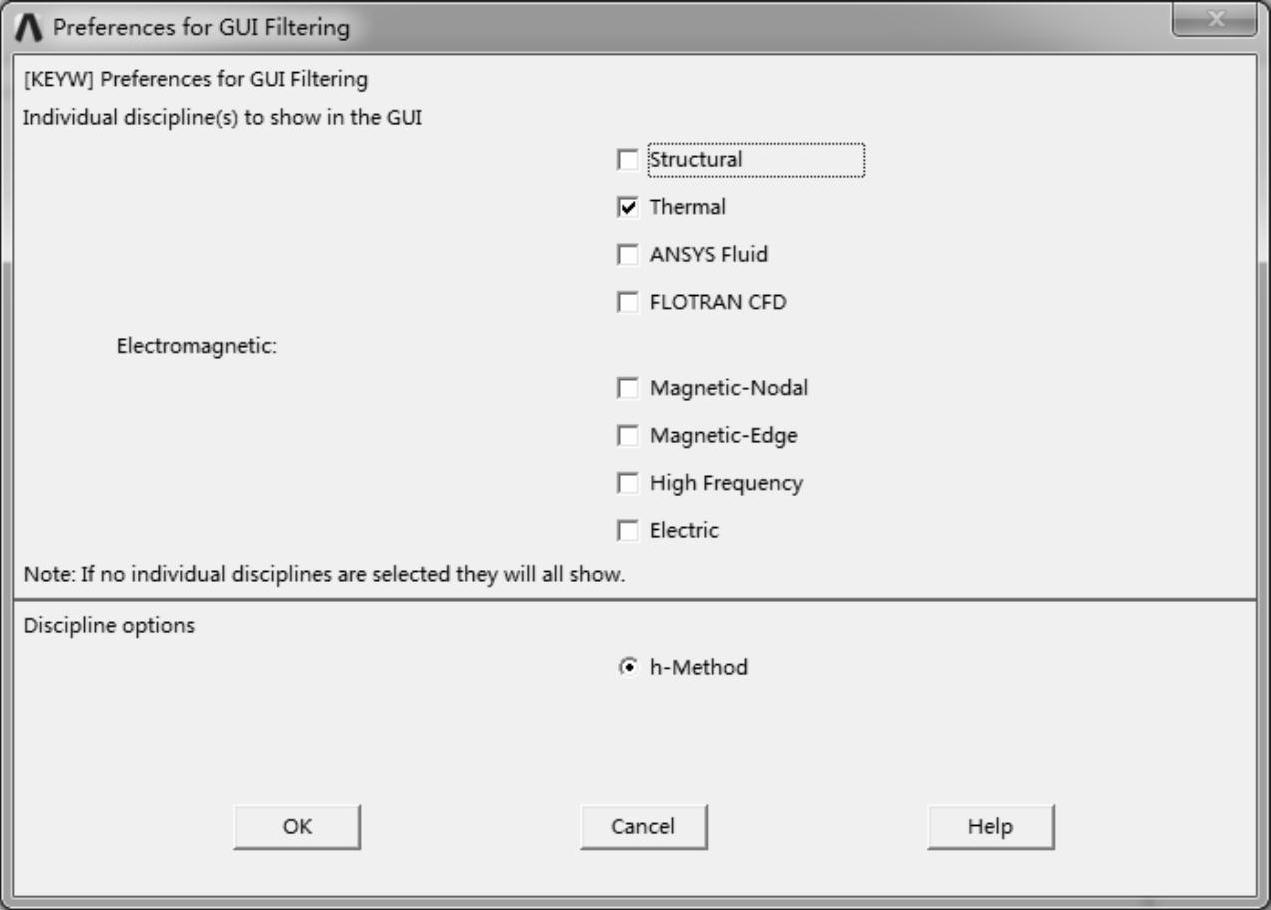Toggle the Electric discipline checkbox
The height and width of the screenshot is (910, 1271).
[628, 531]
